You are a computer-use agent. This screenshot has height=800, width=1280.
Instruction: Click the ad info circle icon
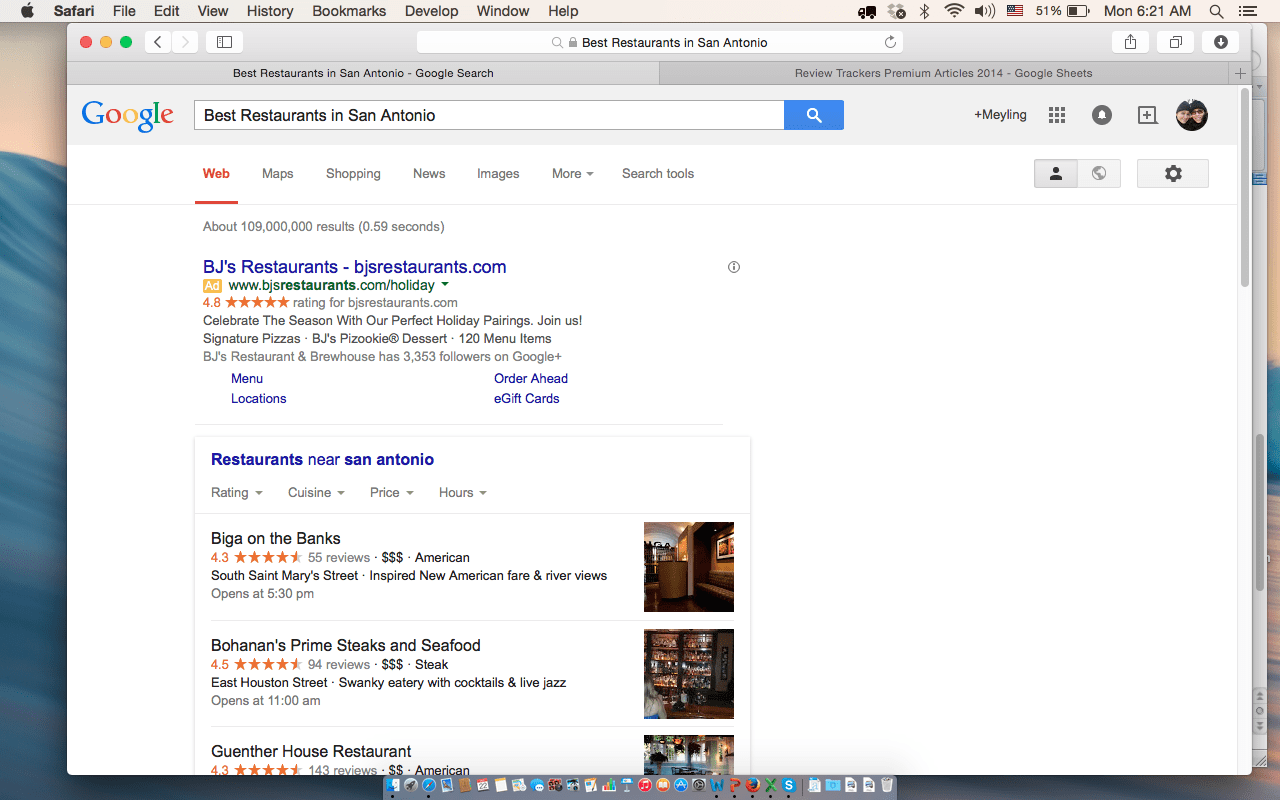coord(734,267)
